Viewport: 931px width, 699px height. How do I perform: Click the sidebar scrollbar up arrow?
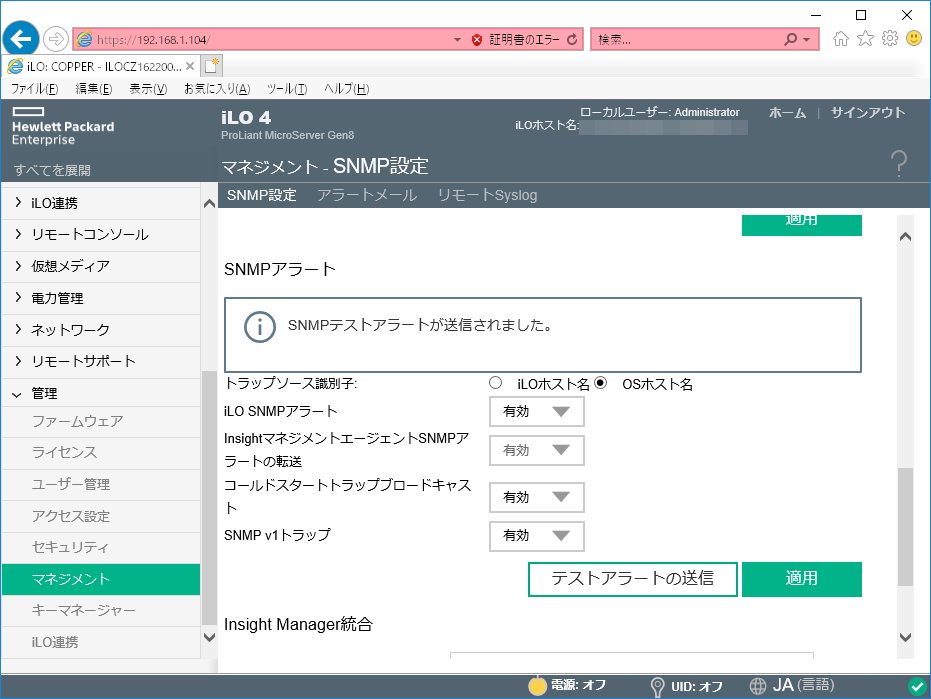tap(209, 204)
